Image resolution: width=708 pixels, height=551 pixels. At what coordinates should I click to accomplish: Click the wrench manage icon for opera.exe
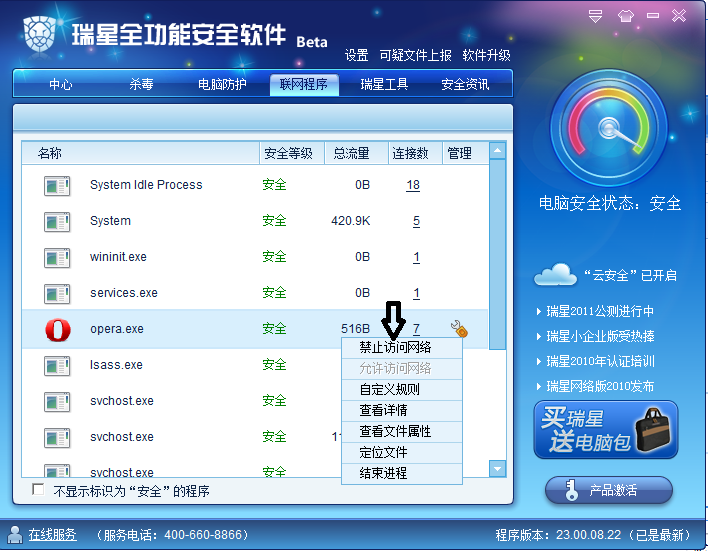[459, 329]
